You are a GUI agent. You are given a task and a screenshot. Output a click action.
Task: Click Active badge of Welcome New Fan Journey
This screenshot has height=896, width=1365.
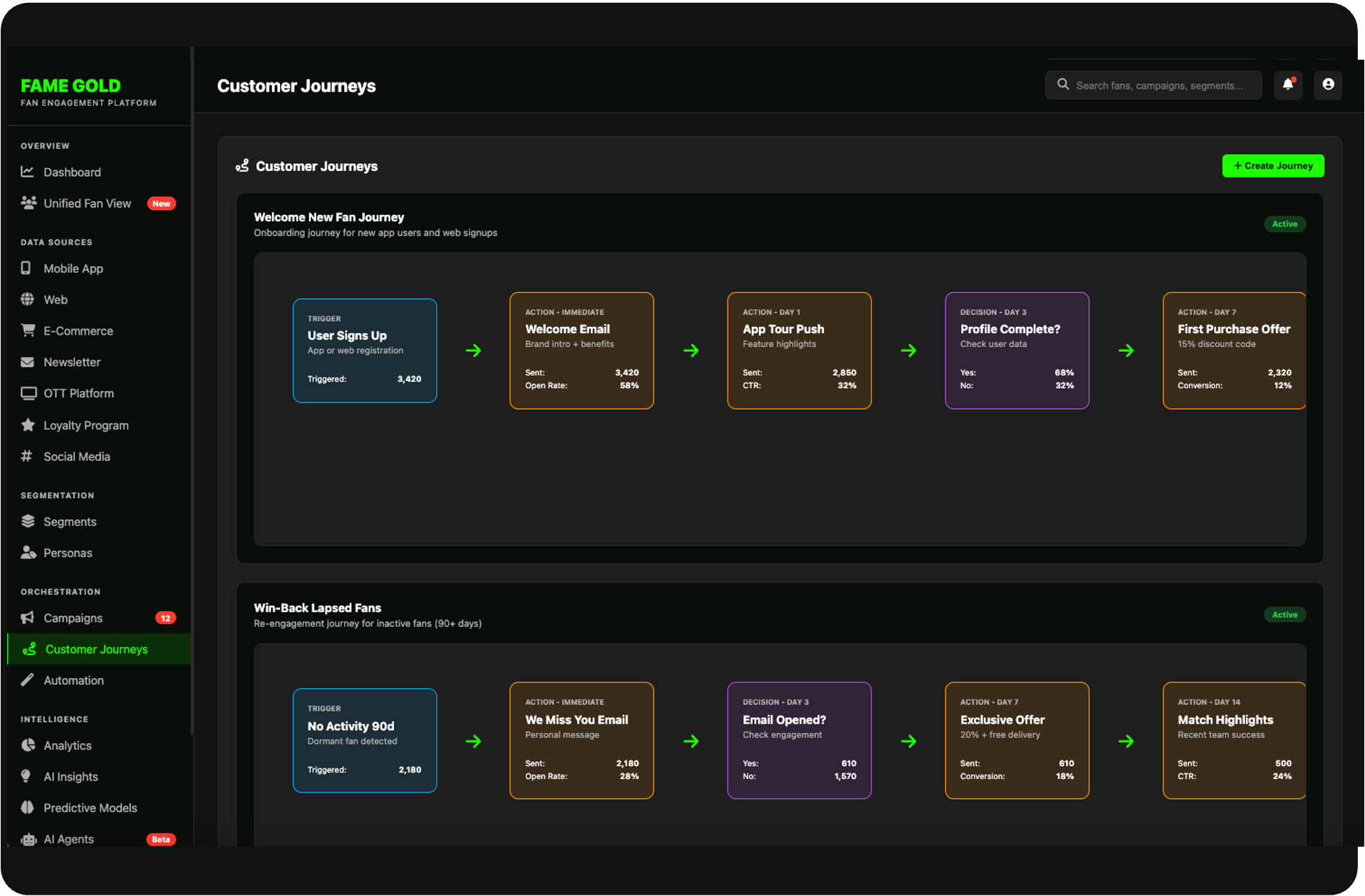[x=1284, y=224]
